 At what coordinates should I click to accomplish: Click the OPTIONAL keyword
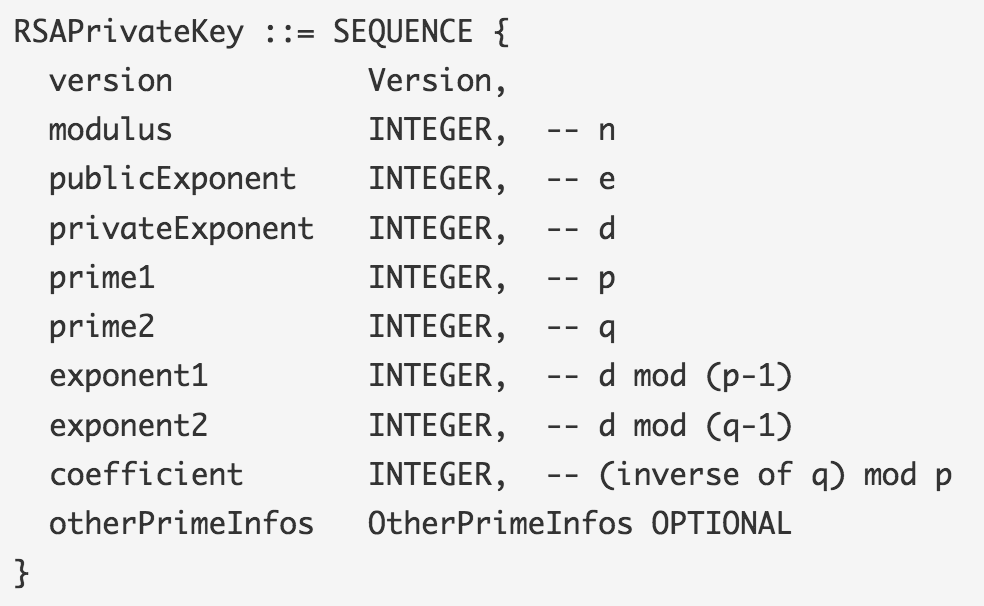pos(721,524)
